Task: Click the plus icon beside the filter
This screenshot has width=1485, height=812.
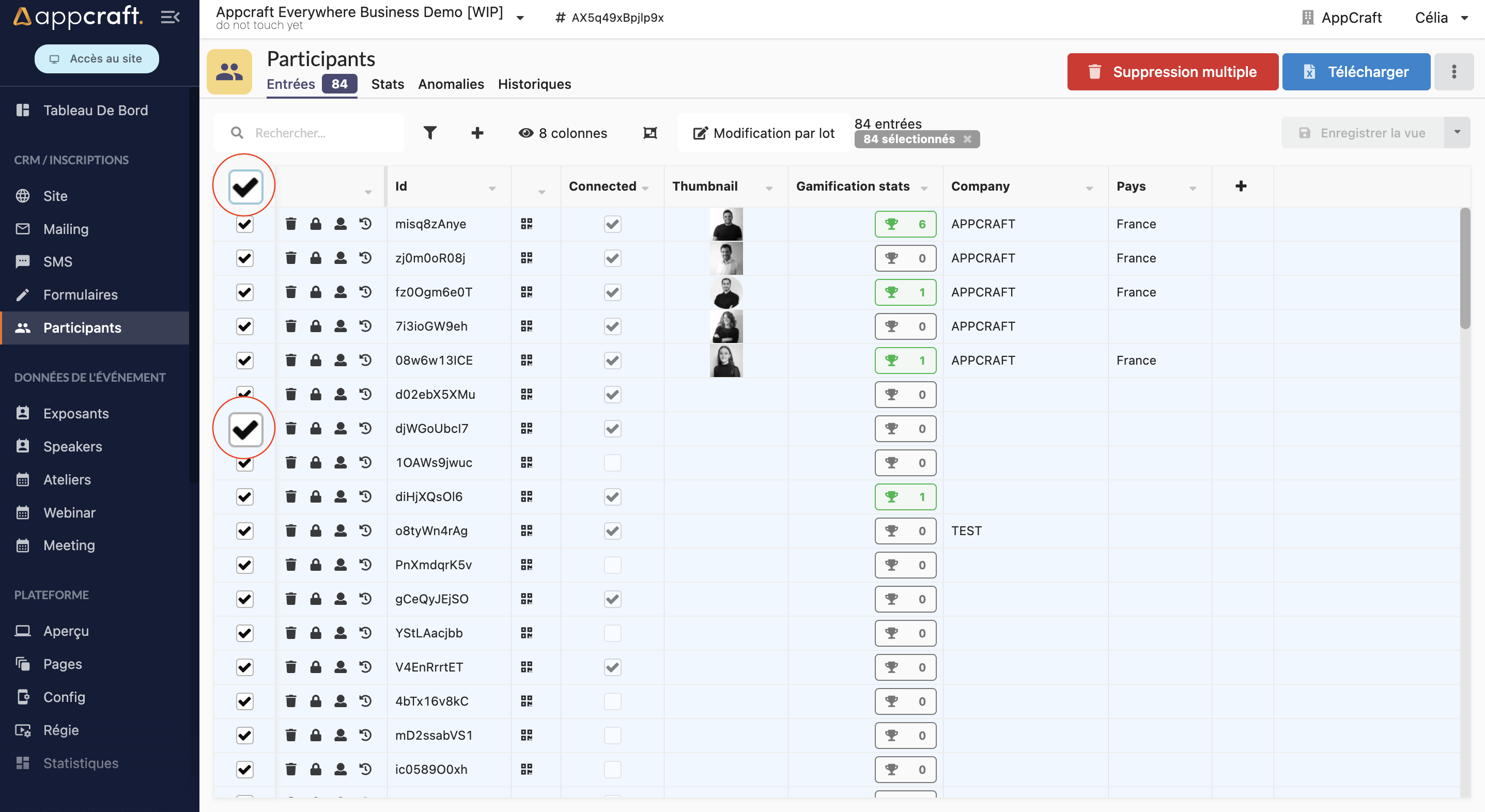Action: click(x=477, y=133)
